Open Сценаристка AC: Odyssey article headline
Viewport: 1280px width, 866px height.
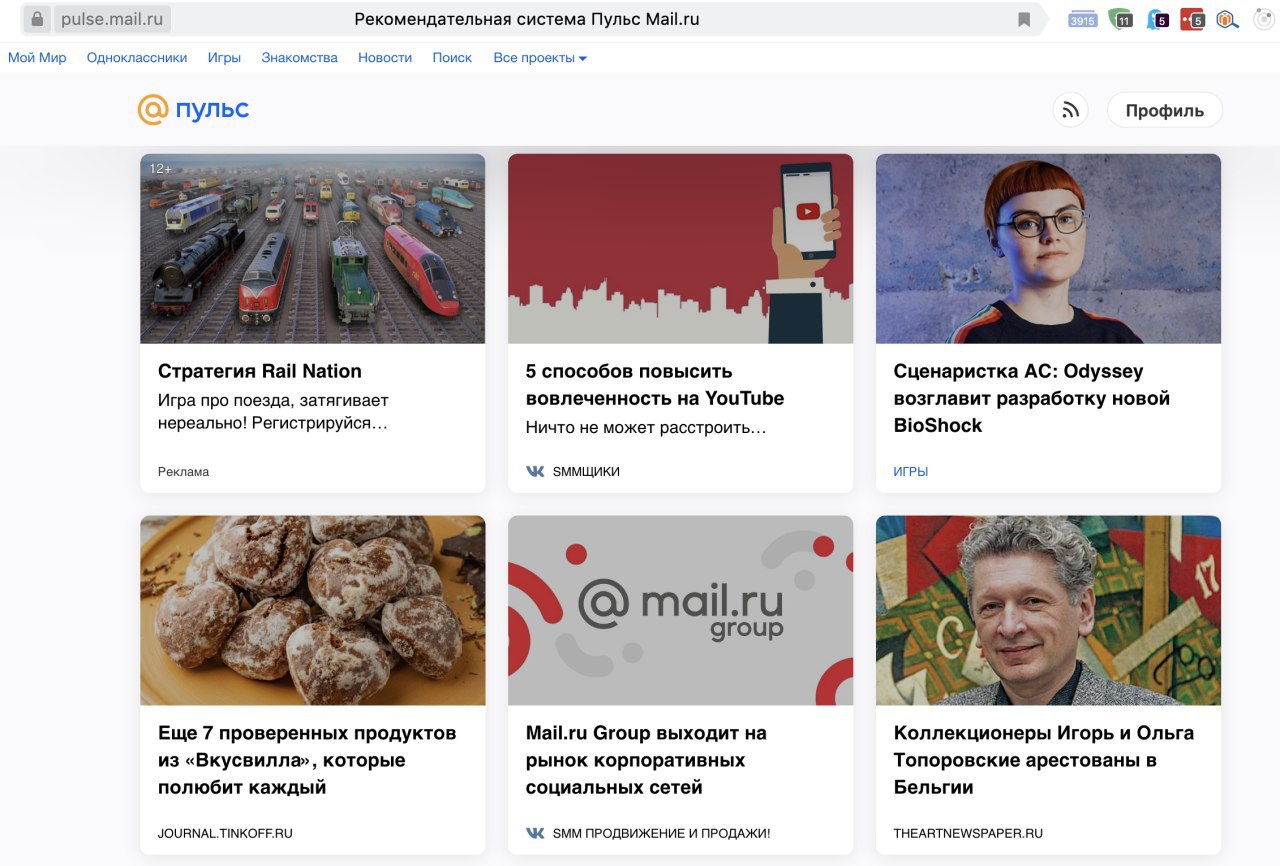1032,398
